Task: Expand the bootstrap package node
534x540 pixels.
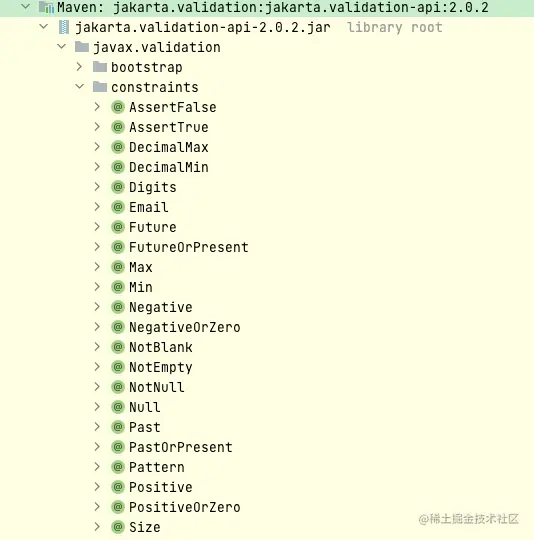Action: pos(79,67)
